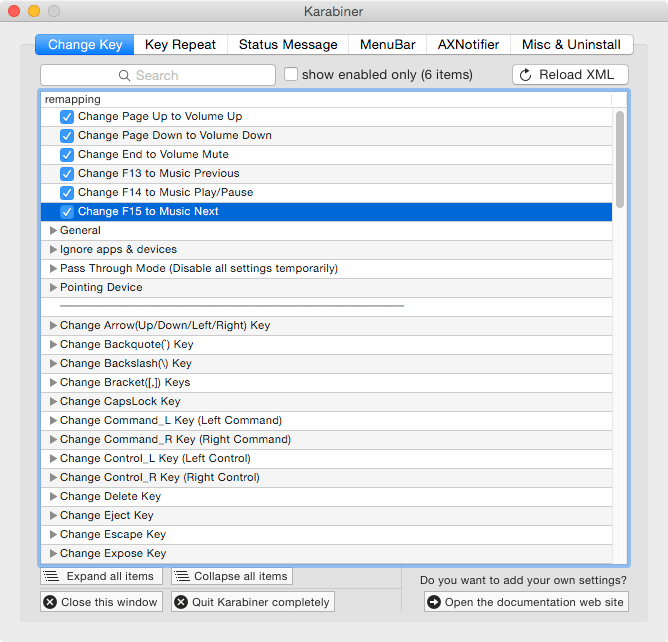
Task: Expand Change Control_R Key (Right Control)
Action: click(x=53, y=478)
